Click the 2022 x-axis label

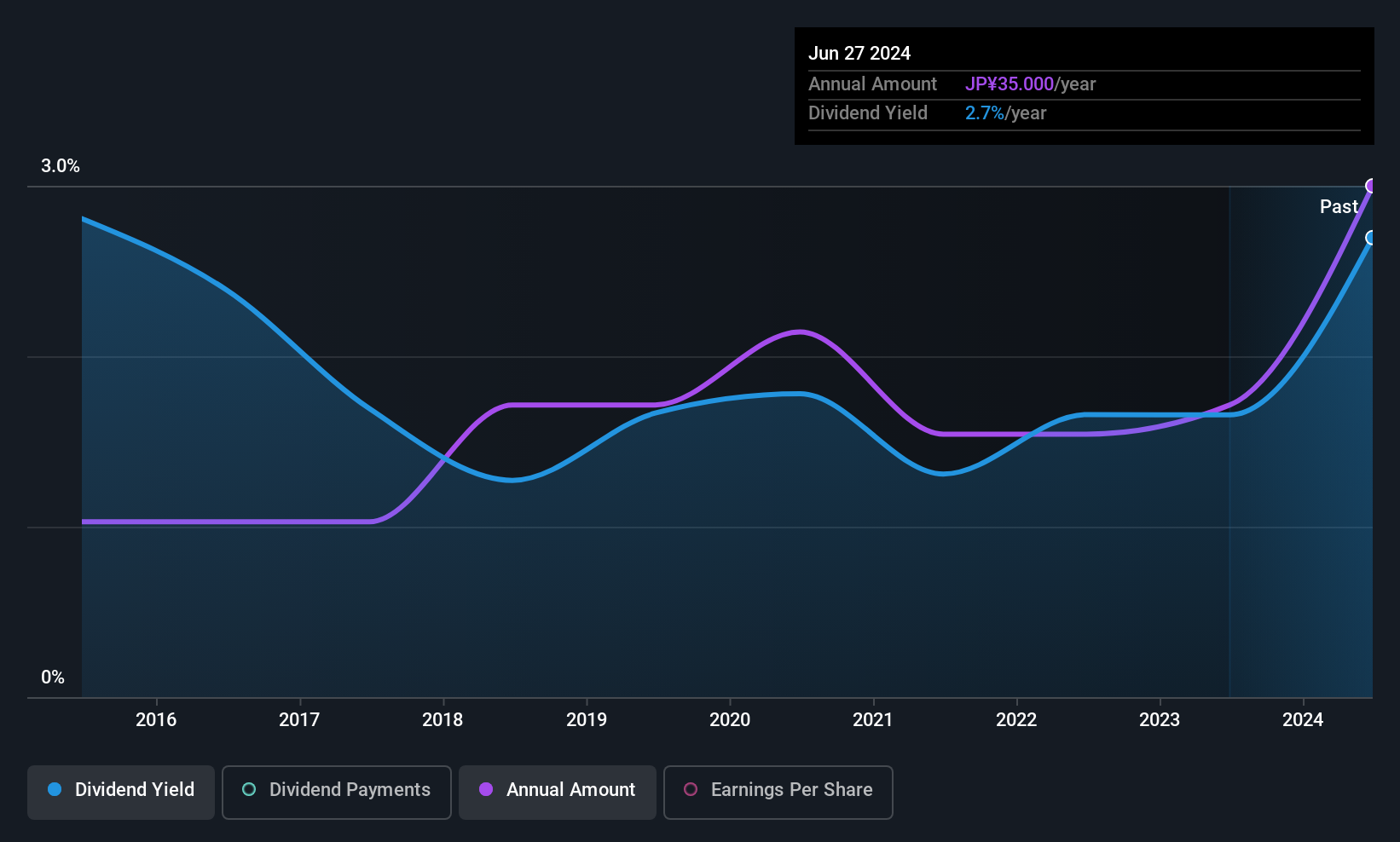click(x=1016, y=719)
